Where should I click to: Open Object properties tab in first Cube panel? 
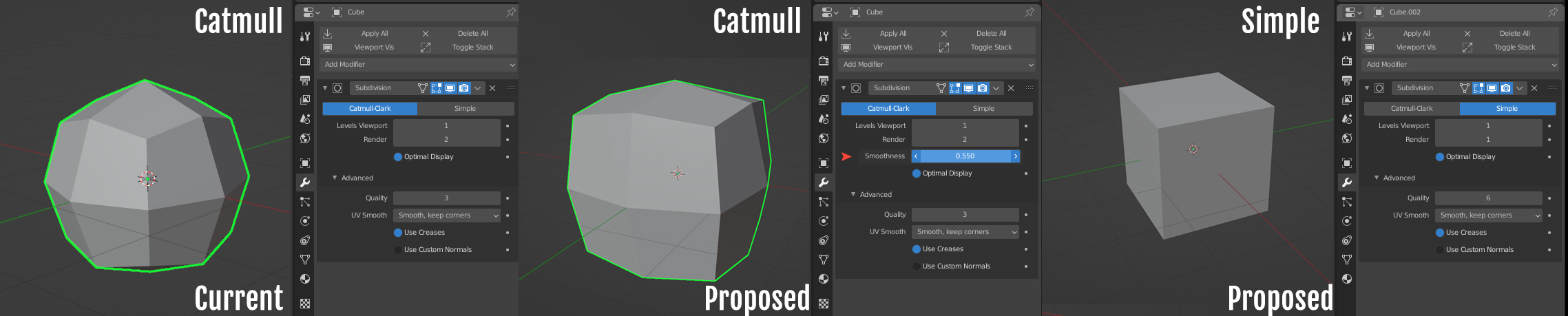click(305, 162)
